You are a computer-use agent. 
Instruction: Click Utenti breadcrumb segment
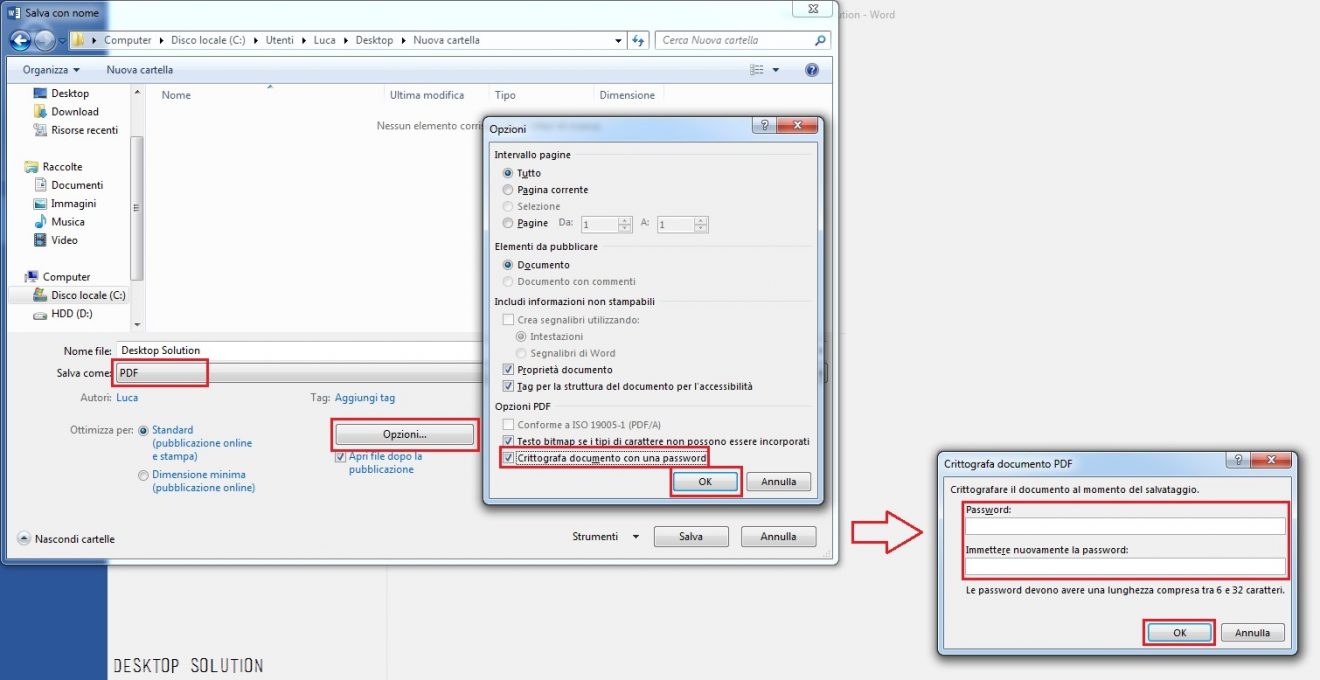tap(281, 41)
